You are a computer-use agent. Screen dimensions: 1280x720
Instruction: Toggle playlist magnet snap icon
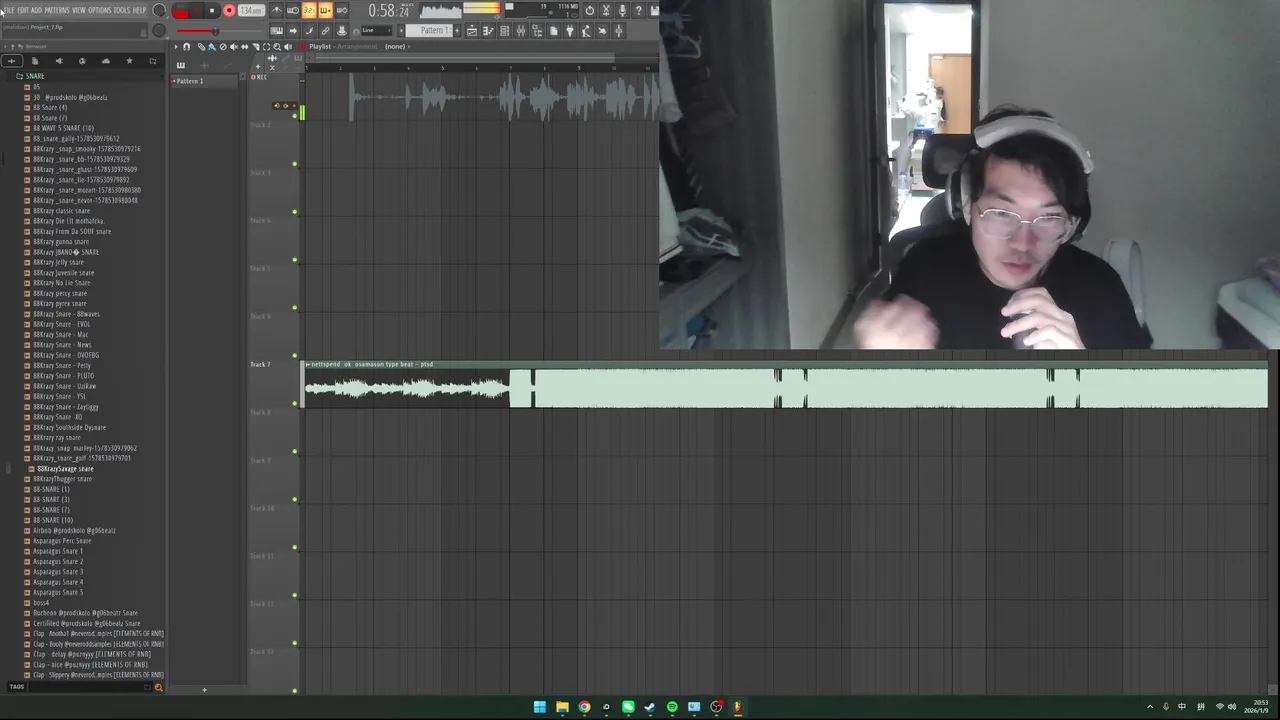click(x=187, y=46)
